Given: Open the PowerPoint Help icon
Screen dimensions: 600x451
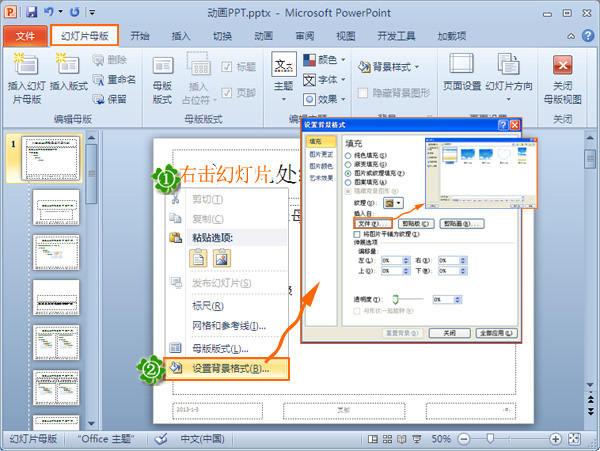Looking at the screenshot, I should 588,36.
